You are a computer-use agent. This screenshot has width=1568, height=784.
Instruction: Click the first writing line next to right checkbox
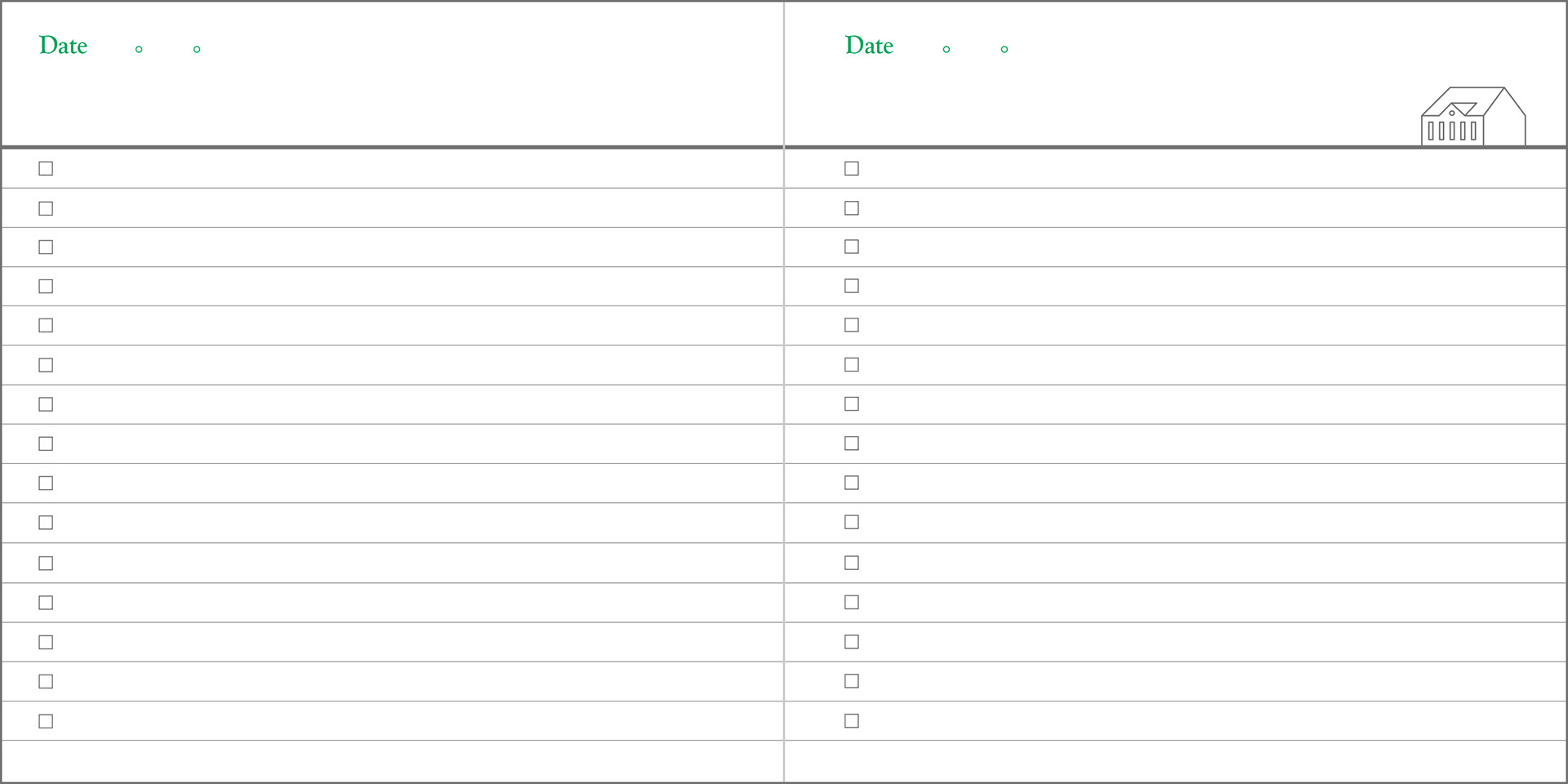click(1214, 168)
